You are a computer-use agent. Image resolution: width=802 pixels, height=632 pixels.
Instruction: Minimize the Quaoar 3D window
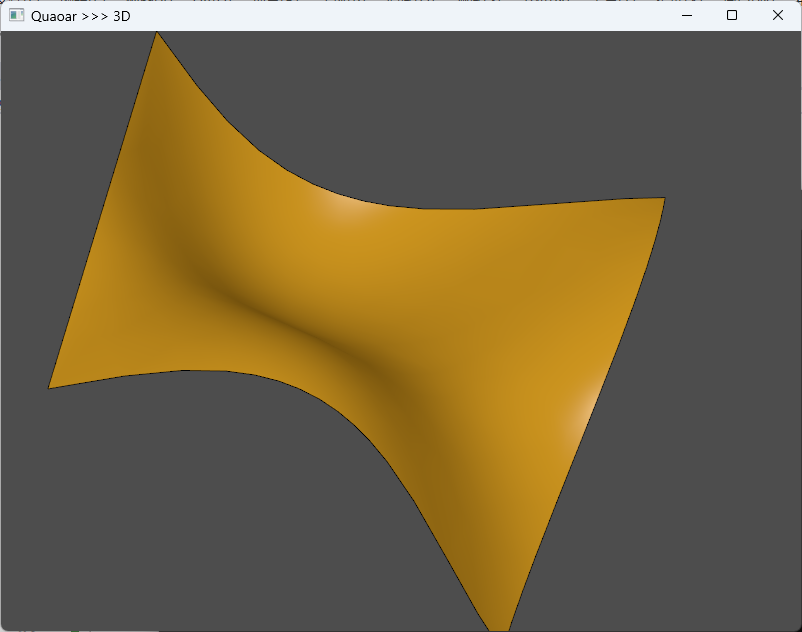point(687,15)
